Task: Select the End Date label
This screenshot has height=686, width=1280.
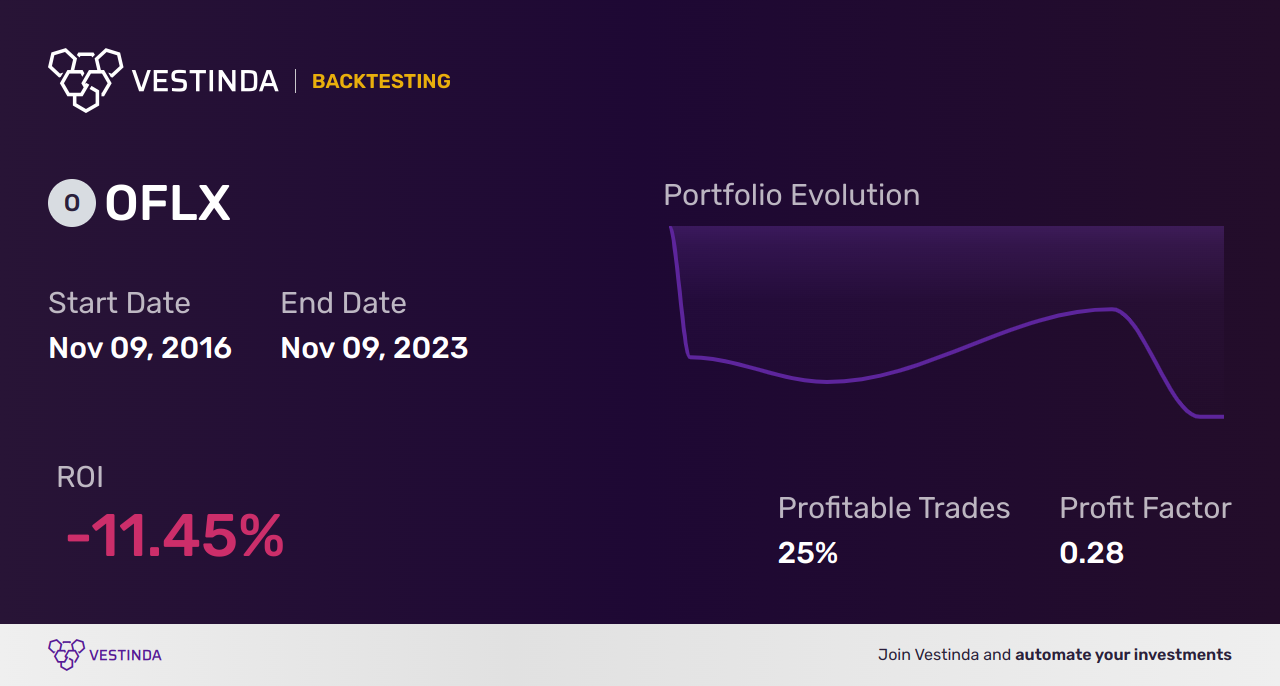Action: (x=343, y=303)
